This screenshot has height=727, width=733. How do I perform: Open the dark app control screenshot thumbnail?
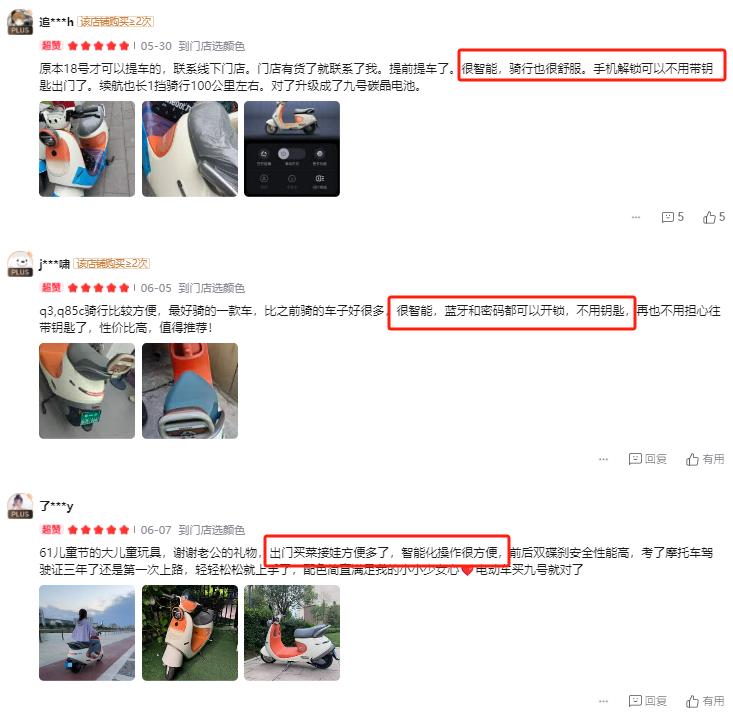point(292,149)
